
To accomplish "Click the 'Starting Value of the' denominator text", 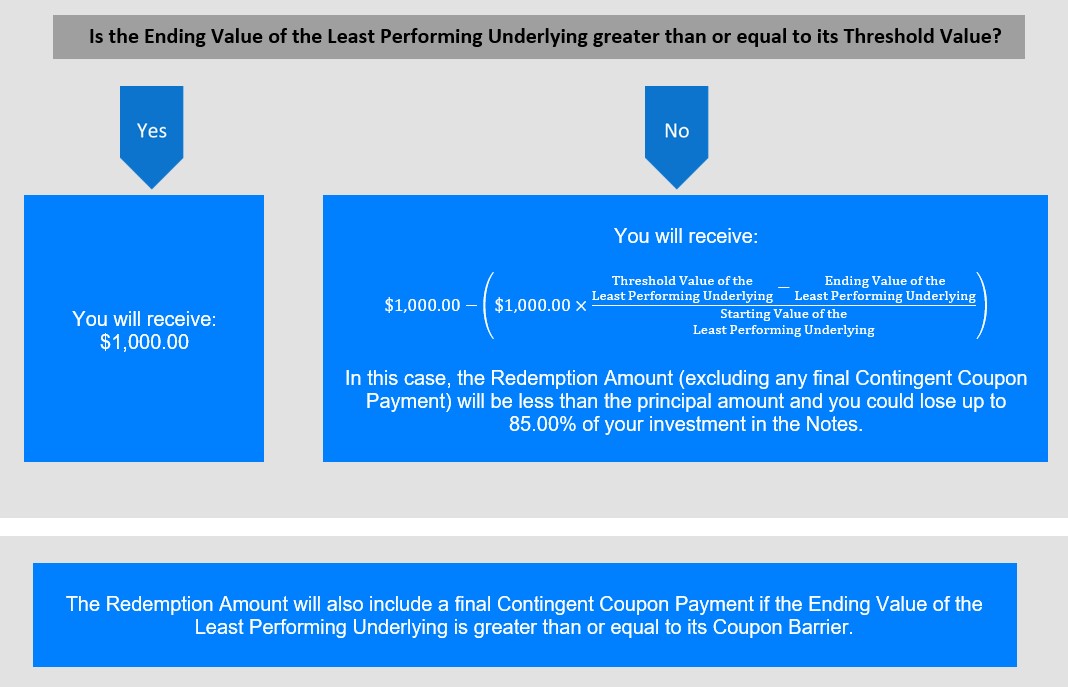I will pyautogui.click(x=783, y=314).
